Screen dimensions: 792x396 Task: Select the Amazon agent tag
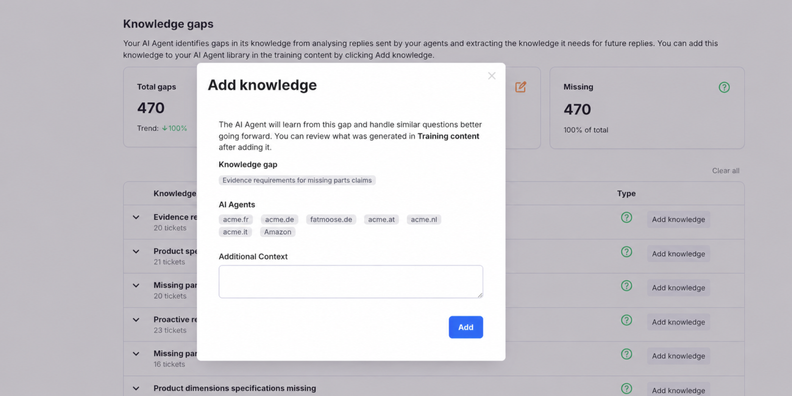click(278, 232)
